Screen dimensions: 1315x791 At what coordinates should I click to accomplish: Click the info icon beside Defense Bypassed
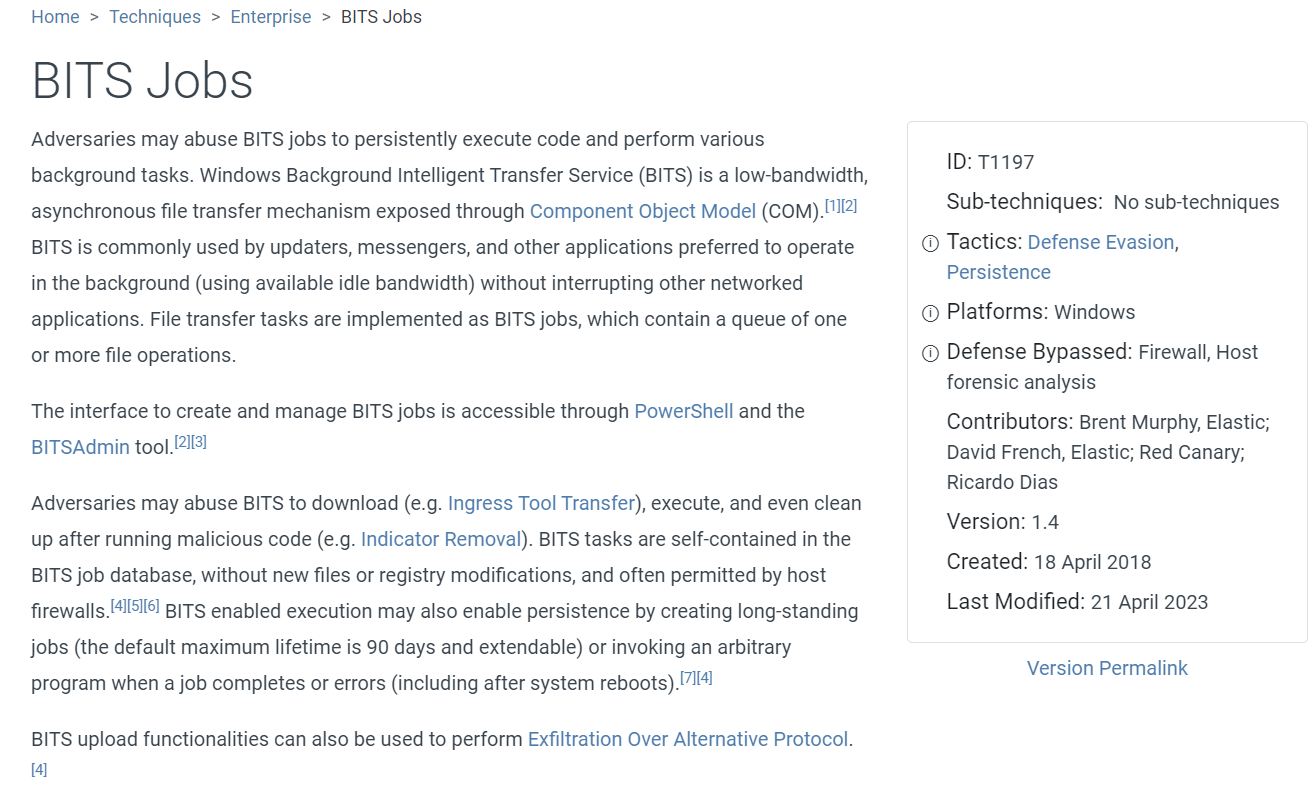[x=930, y=353]
